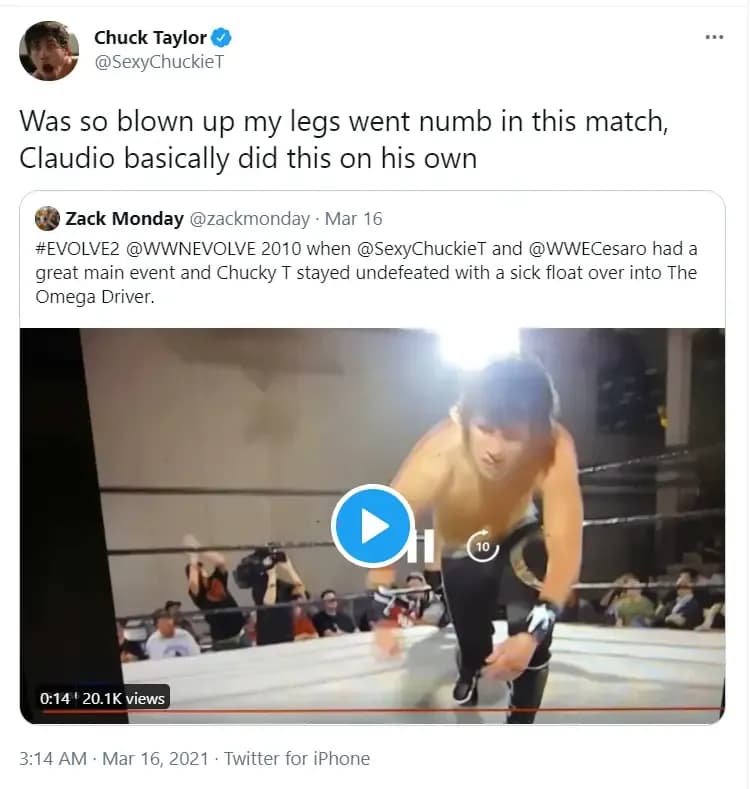Click the quoted tweet's Mar 16 date

354,219
